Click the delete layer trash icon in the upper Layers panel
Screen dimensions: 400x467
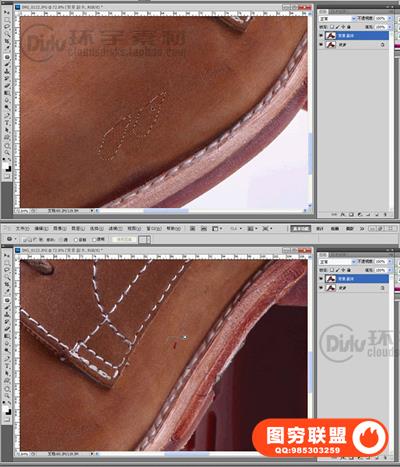(x=385, y=214)
